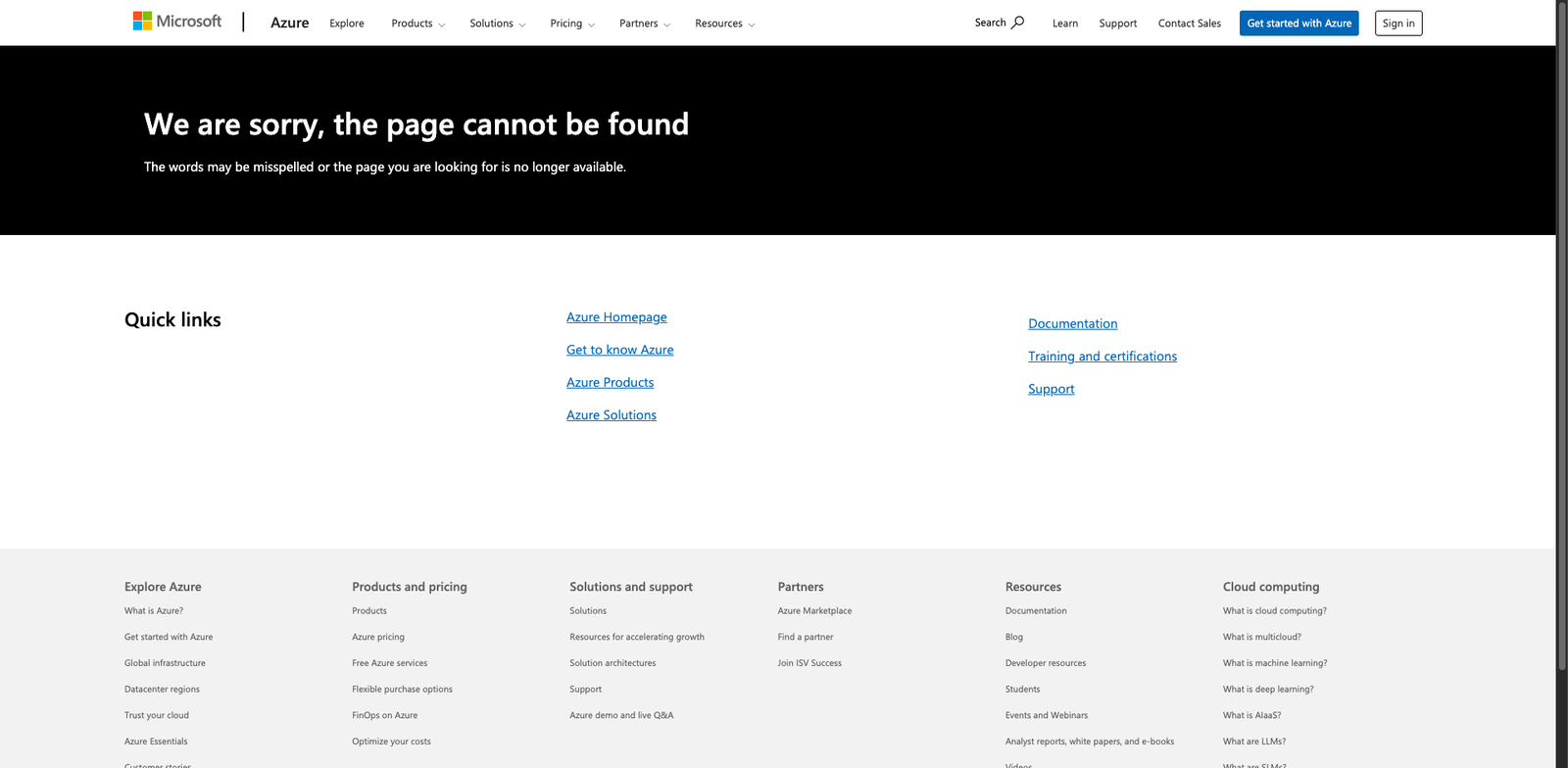Open footer link Azure pricing
Screen dimensions: 1568x768
click(x=378, y=637)
